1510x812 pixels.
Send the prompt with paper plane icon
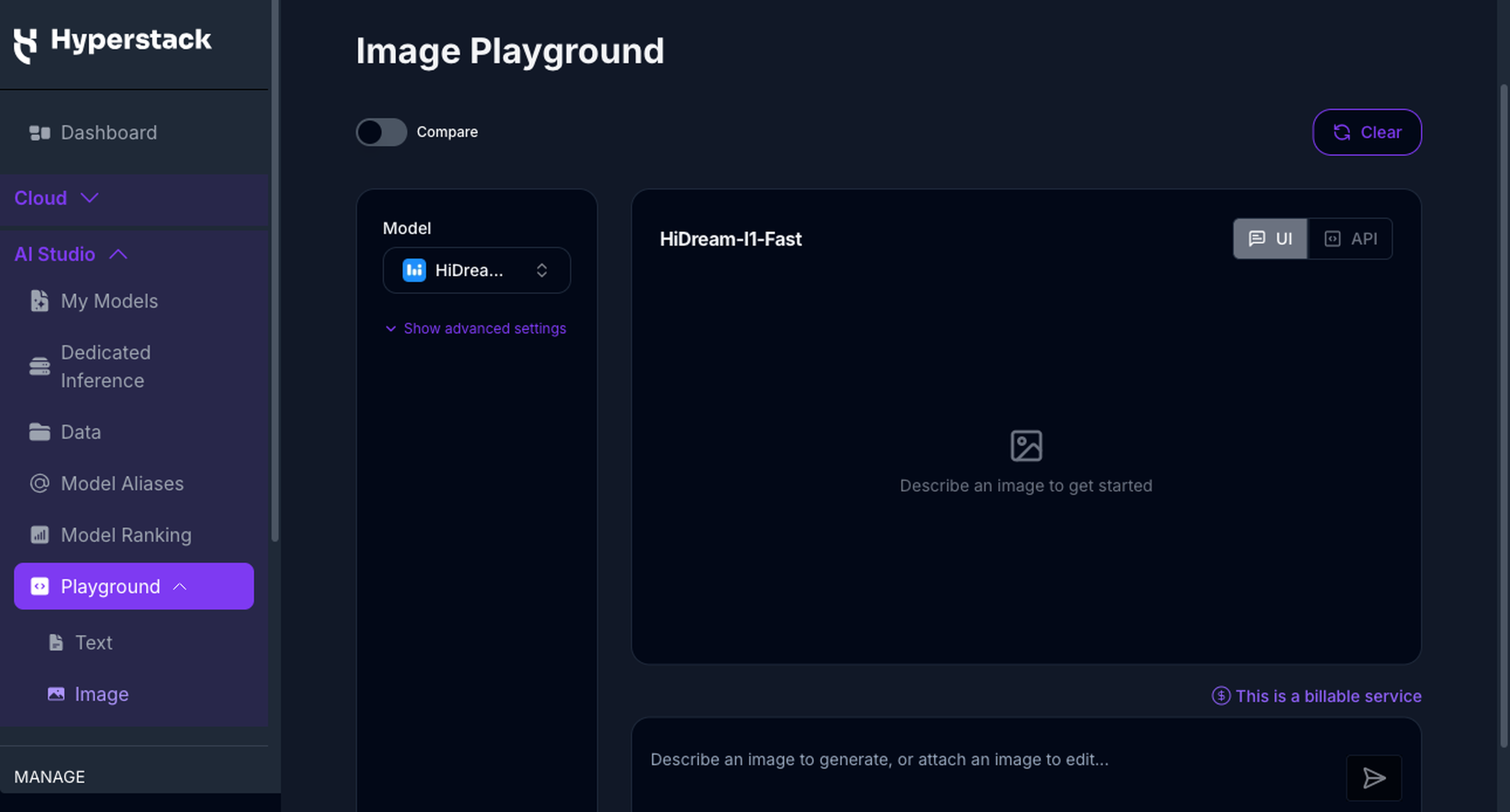click(1374, 778)
